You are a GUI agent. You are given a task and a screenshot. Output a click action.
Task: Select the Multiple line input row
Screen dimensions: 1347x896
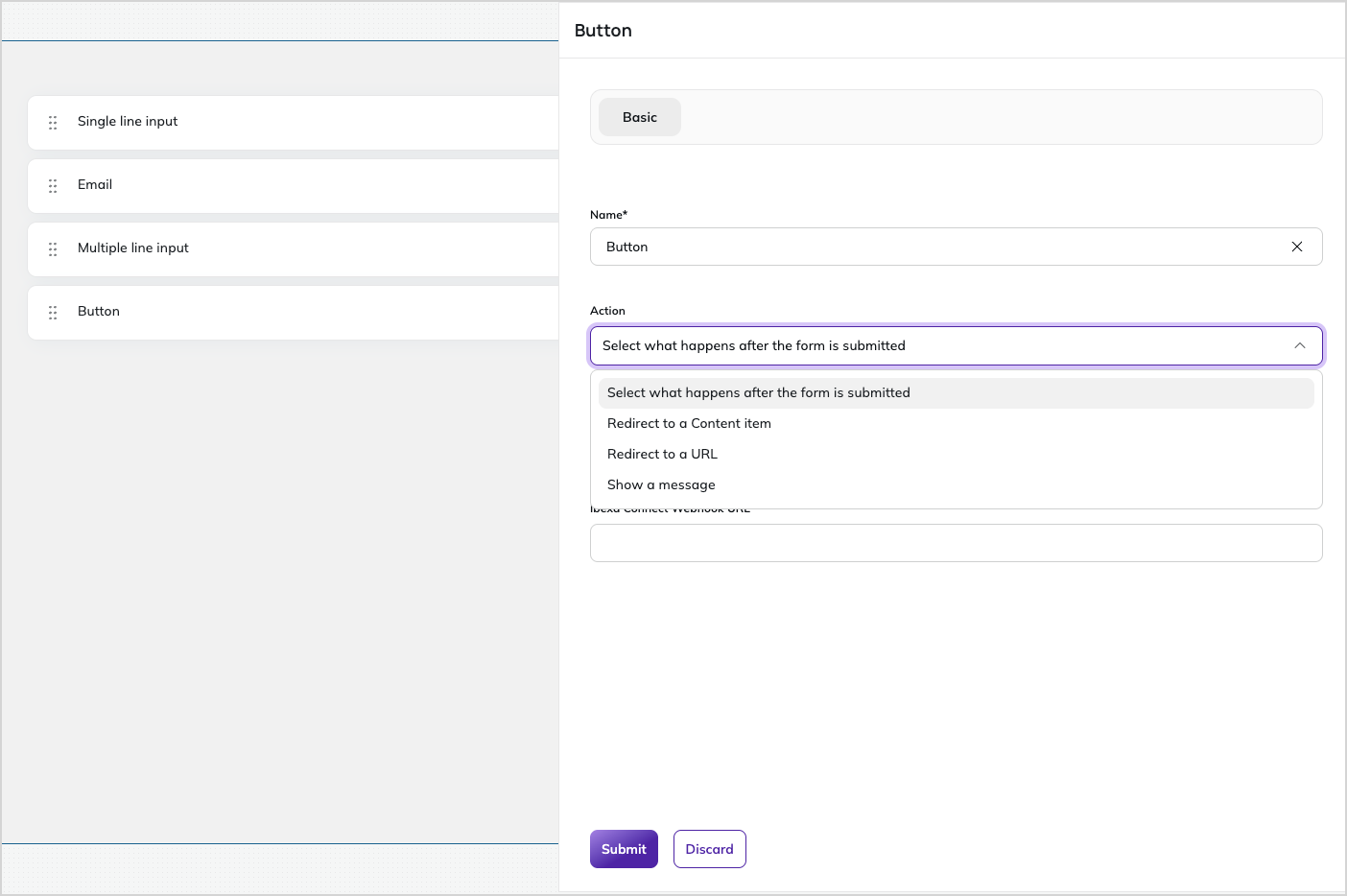point(294,249)
